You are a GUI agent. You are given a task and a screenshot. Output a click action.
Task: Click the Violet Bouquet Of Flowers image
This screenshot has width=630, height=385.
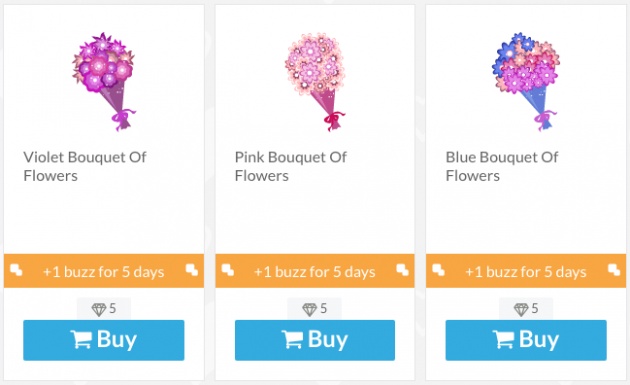tap(104, 82)
